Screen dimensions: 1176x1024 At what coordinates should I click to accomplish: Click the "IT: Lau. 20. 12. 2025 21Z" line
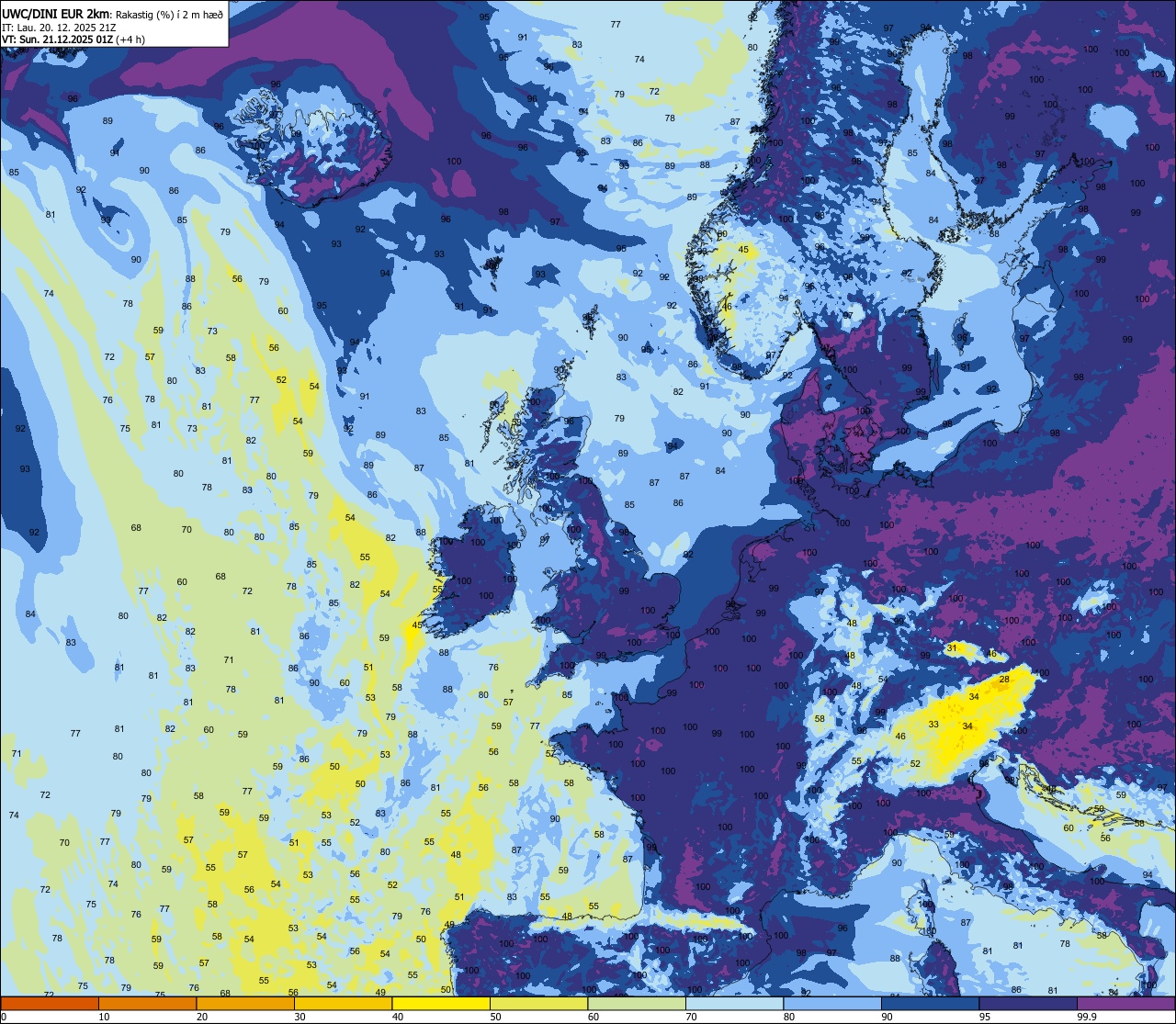point(59,27)
